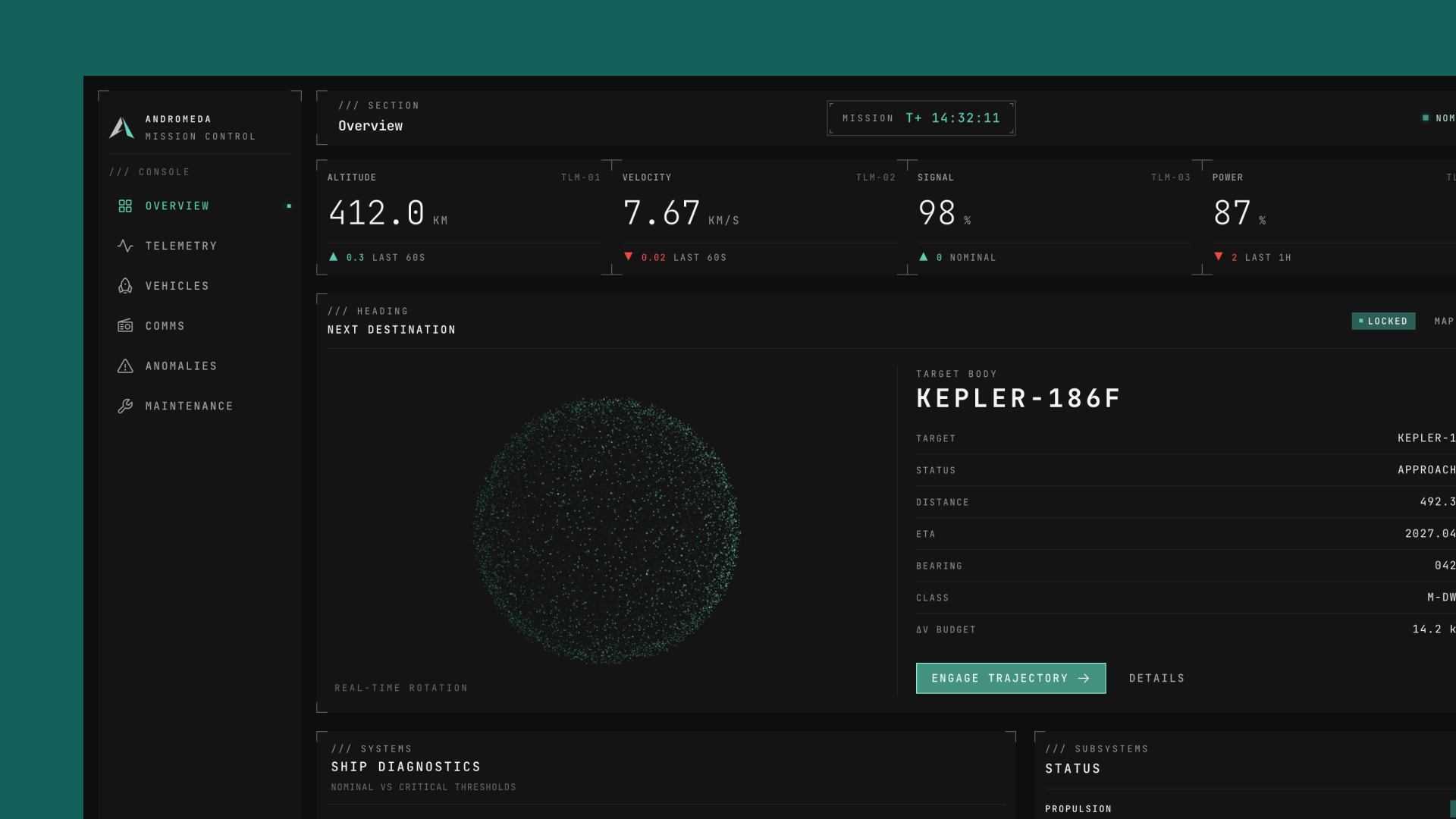Switch to the MAP view tab

(x=1444, y=322)
